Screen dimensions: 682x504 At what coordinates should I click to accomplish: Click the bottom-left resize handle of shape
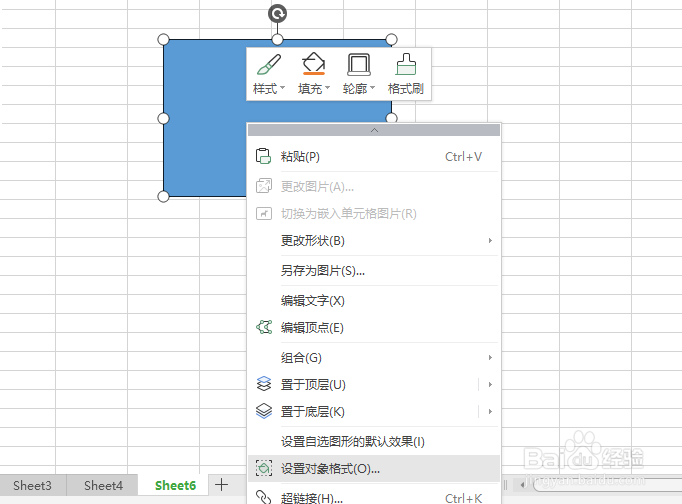click(163, 197)
